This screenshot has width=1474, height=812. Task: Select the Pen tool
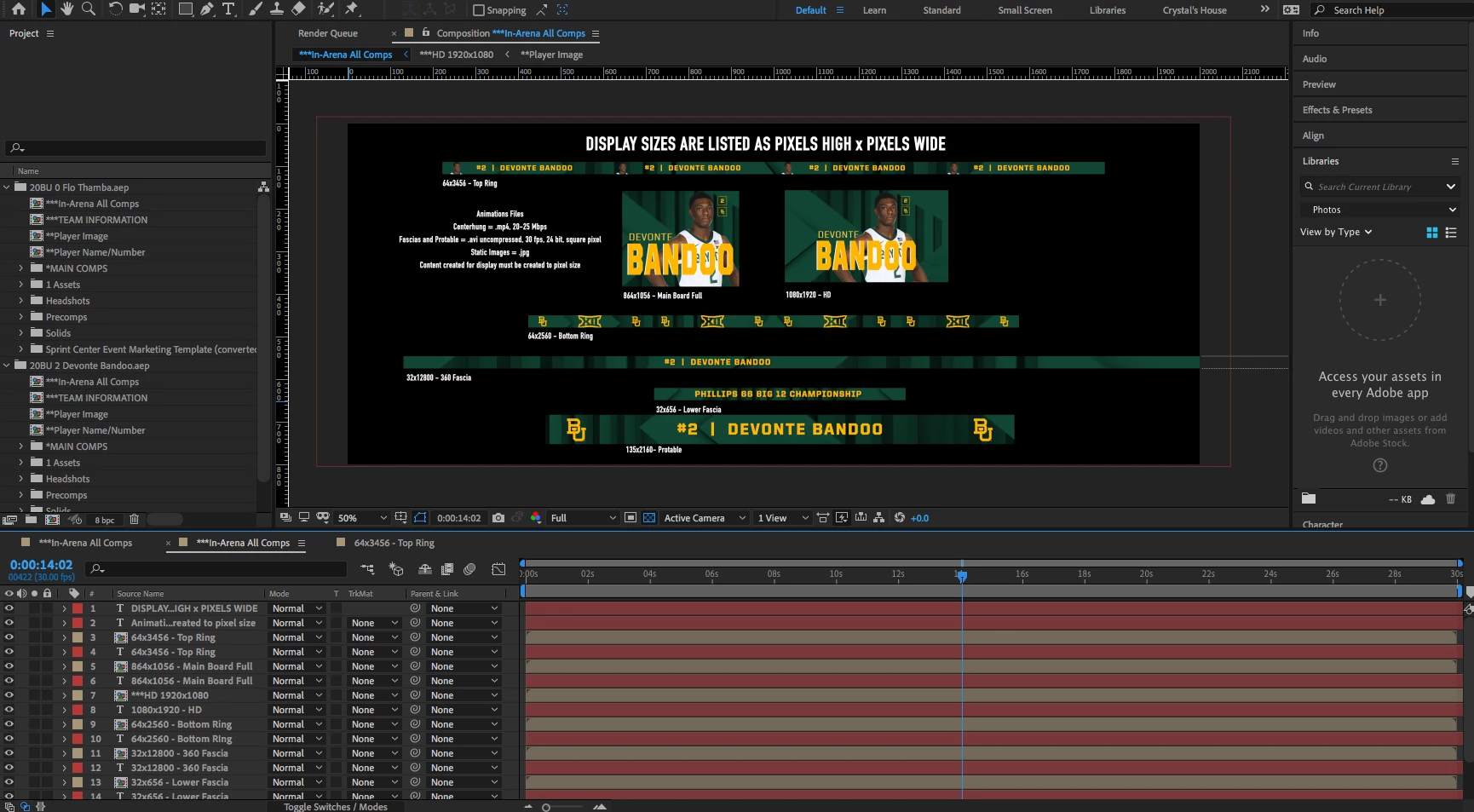point(207,9)
